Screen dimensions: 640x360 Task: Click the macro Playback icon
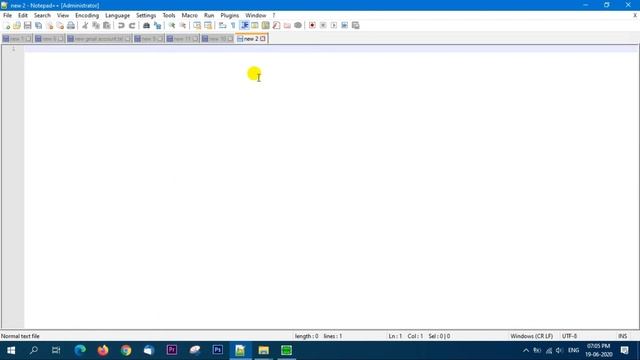tap(333, 25)
